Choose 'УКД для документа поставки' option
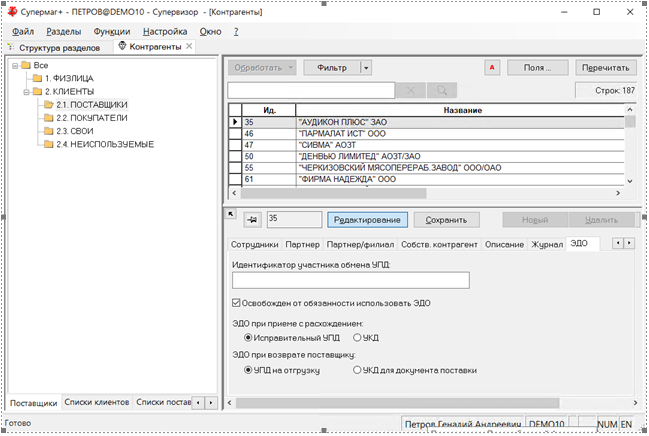 coord(358,370)
